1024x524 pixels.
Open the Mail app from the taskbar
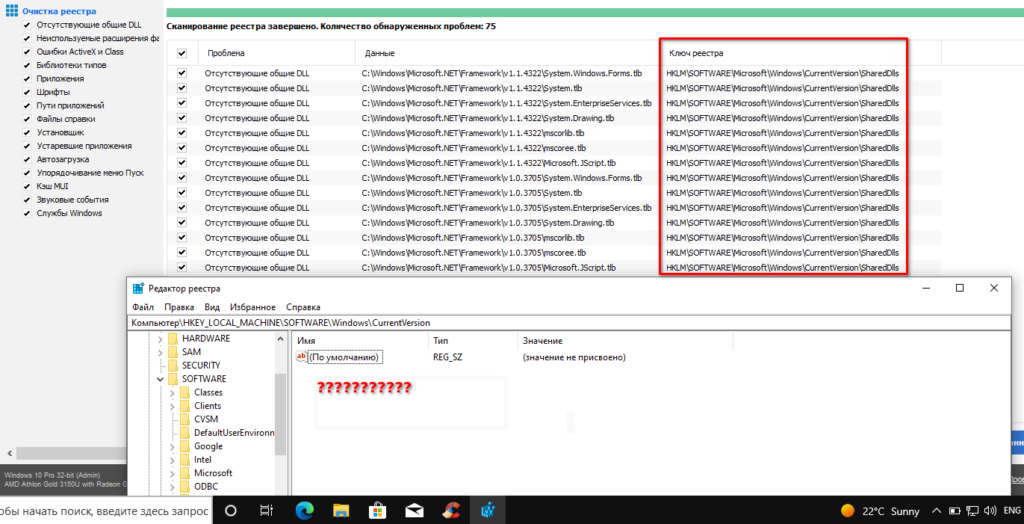click(415, 510)
